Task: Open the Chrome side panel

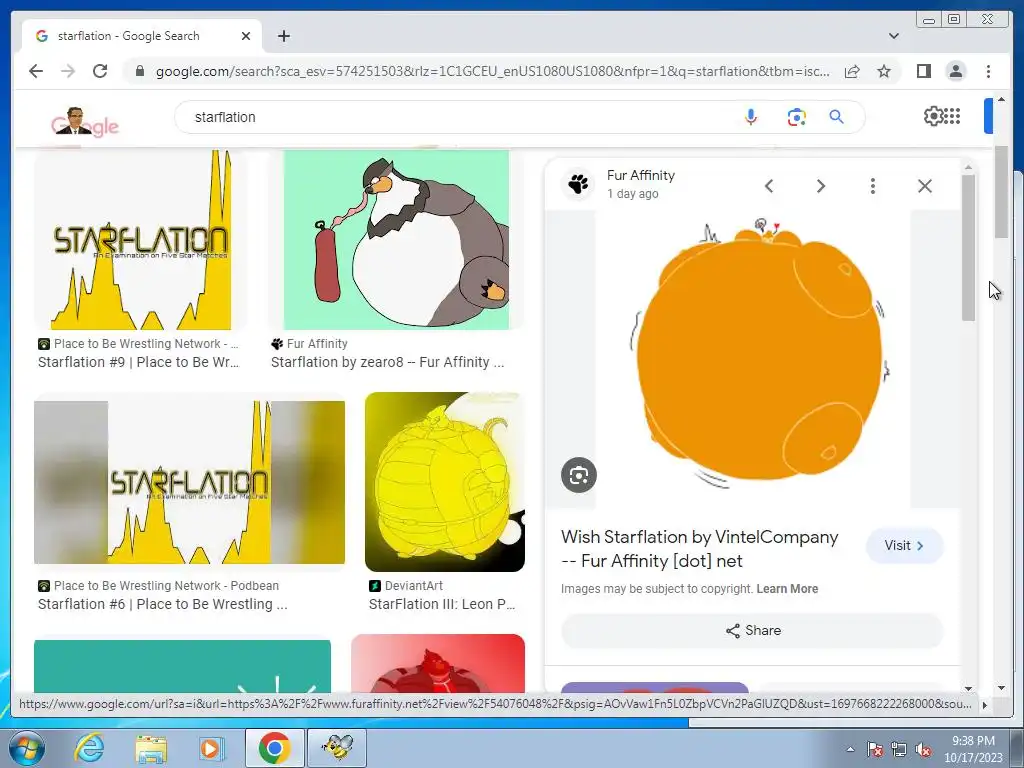Action: click(923, 71)
